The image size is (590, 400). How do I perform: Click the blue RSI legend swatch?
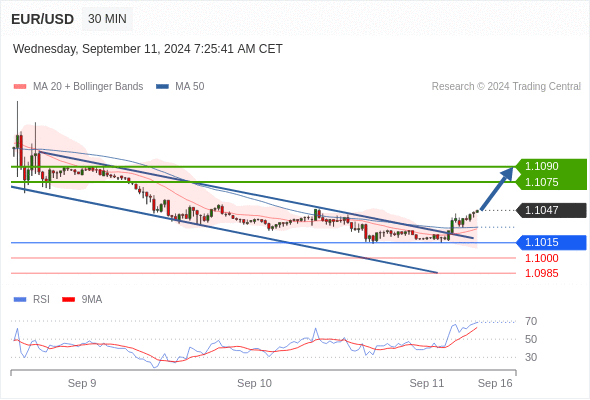(20, 300)
